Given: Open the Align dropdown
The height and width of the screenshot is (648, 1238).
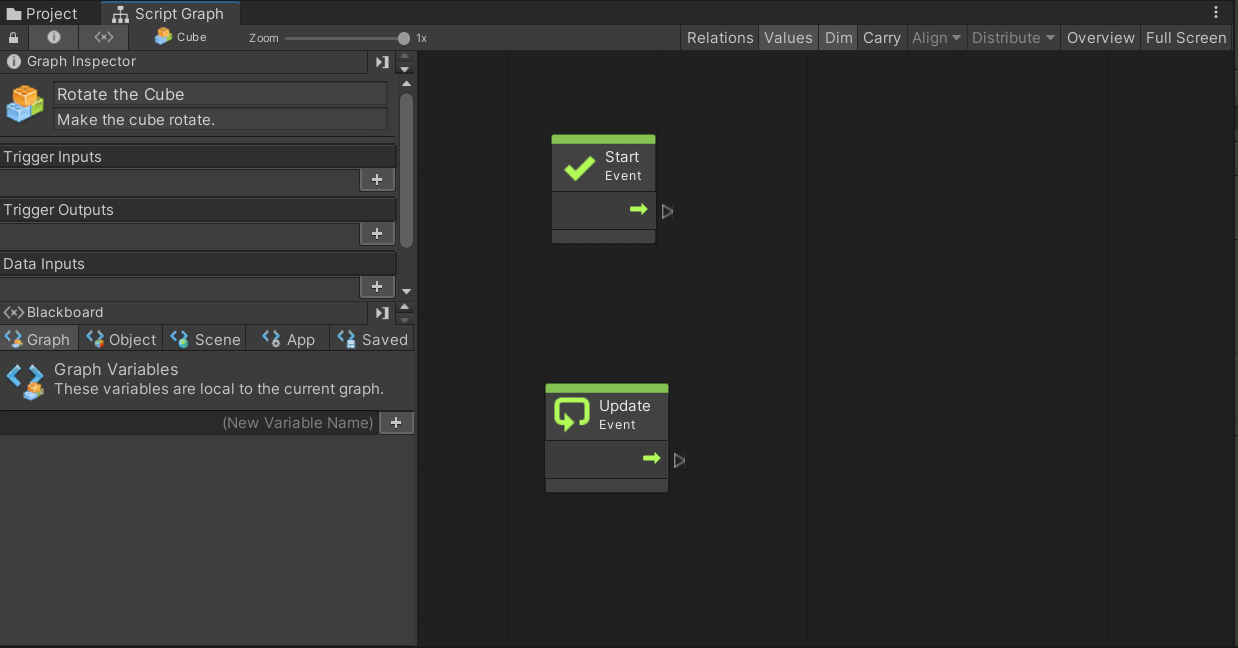Looking at the screenshot, I should pyautogui.click(x=936, y=38).
